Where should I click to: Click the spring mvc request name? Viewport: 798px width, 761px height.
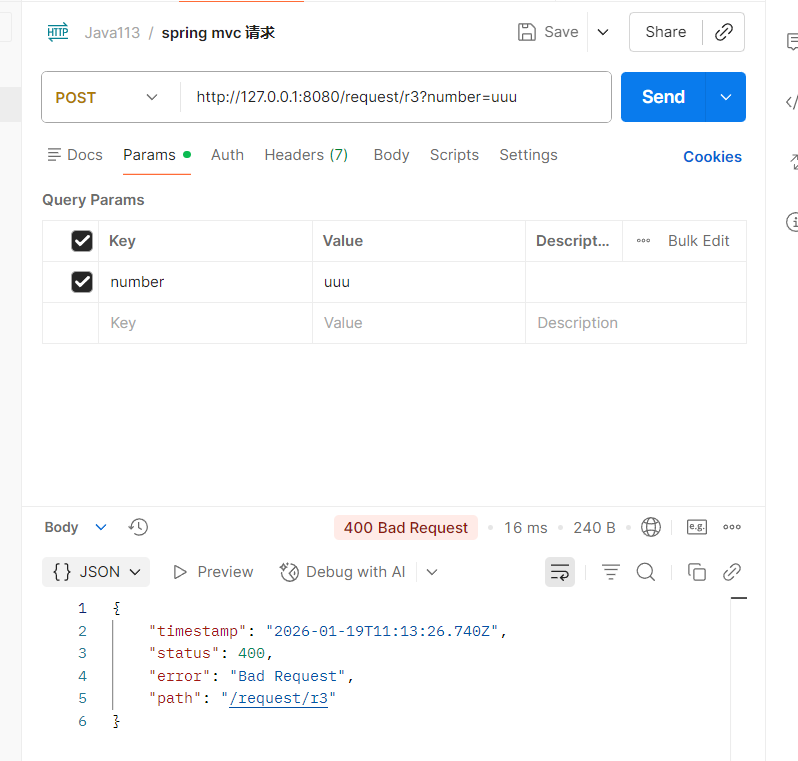point(218,33)
